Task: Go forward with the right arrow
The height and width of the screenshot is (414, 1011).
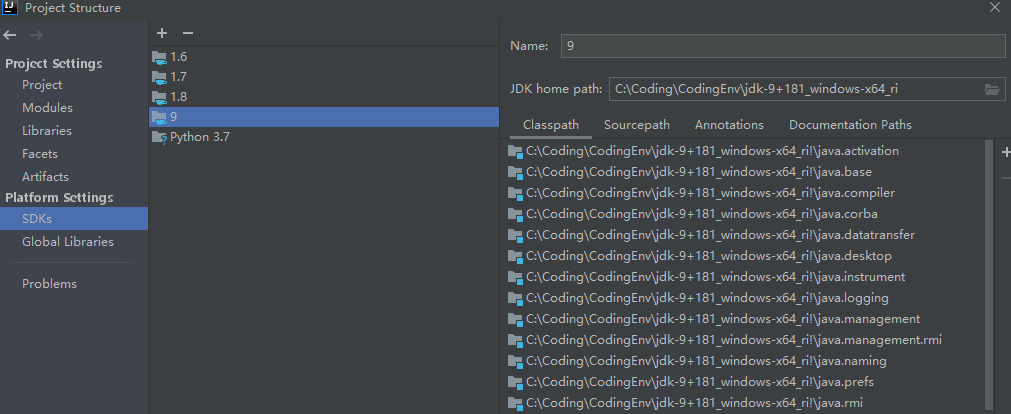Action: pyautogui.click(x=36, y=35)
